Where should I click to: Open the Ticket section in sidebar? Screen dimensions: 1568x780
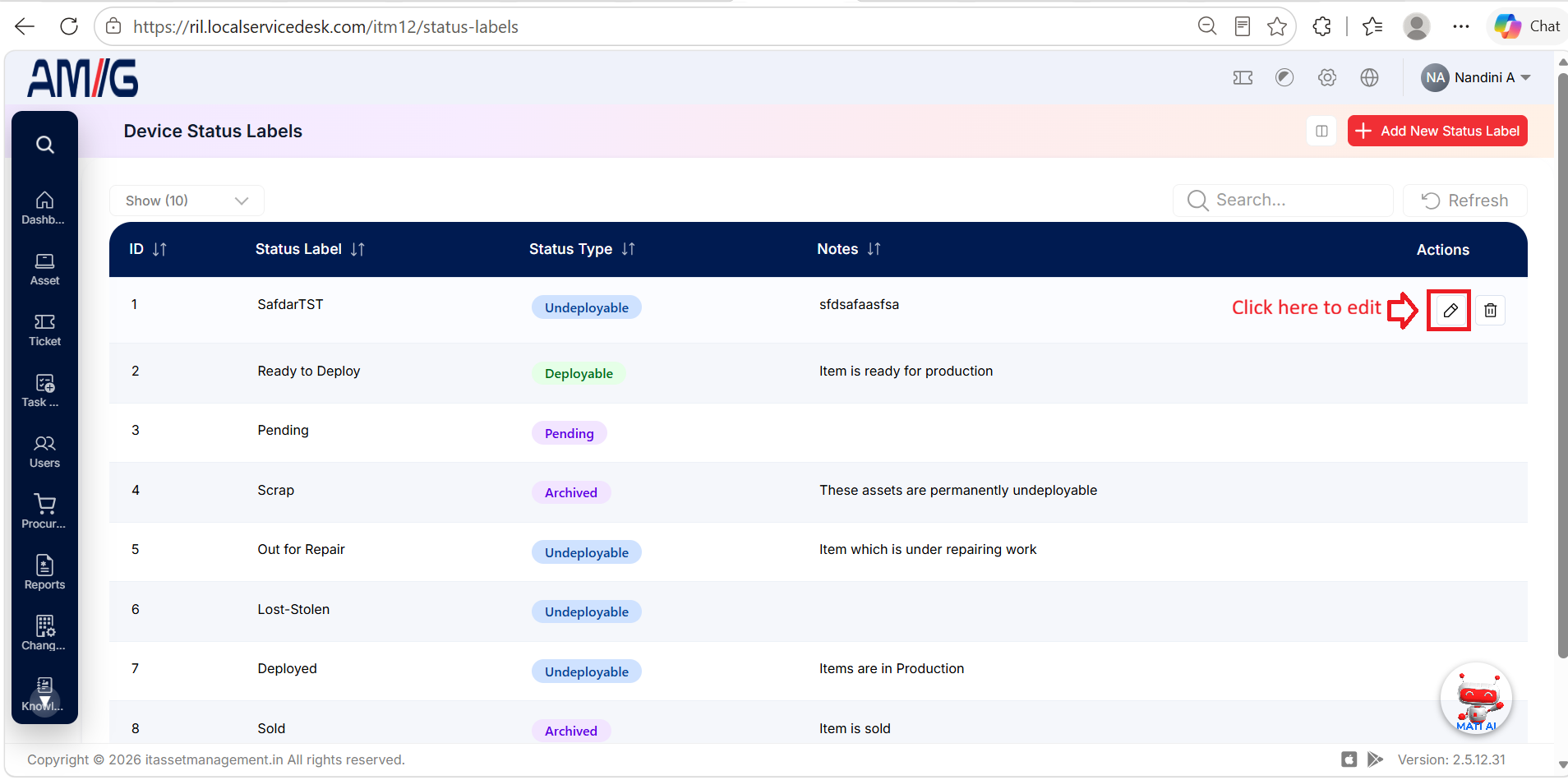(44, 330)
